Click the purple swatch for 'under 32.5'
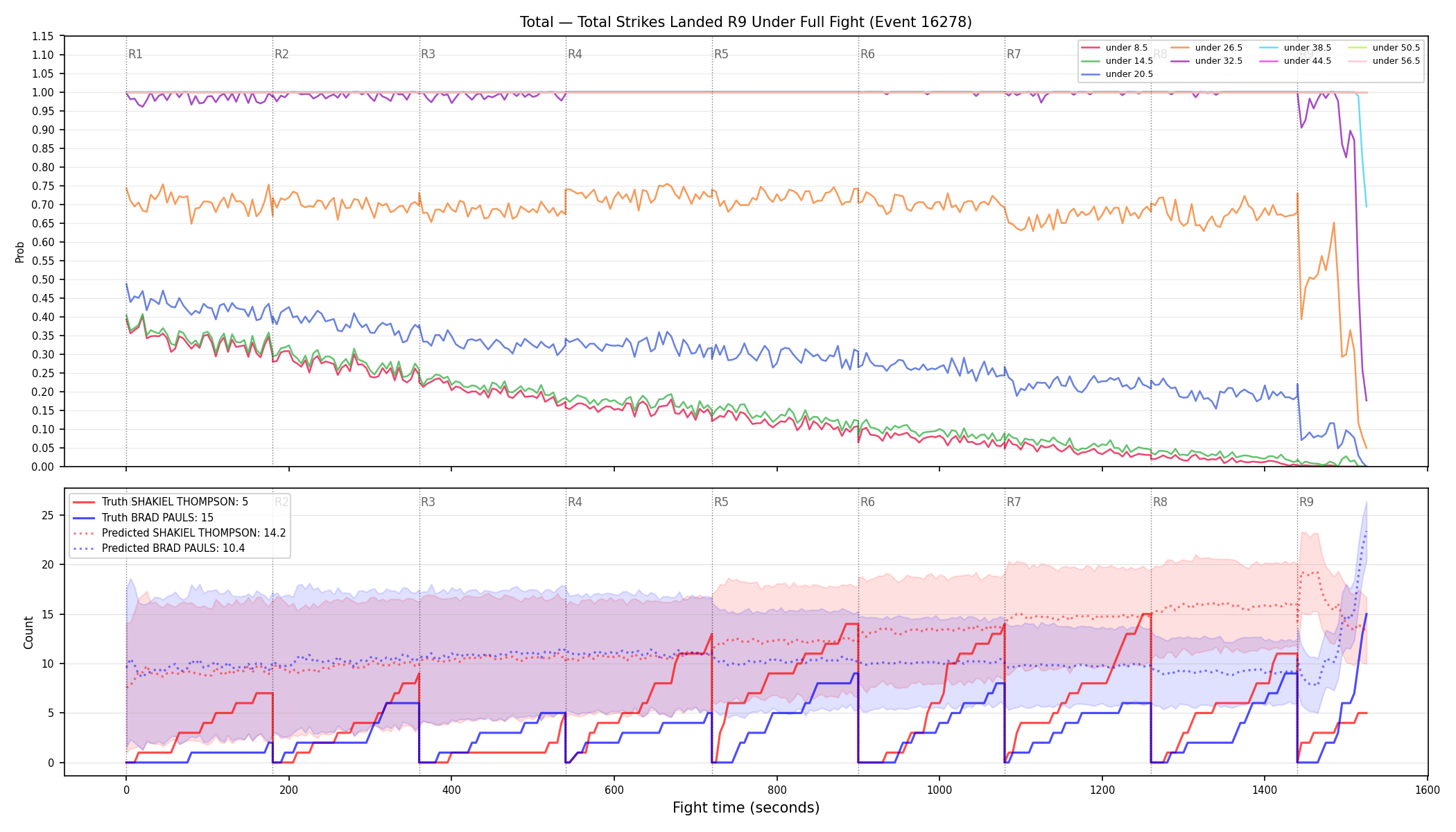This screenshot has width=1456, height=832. point(1180,61)
